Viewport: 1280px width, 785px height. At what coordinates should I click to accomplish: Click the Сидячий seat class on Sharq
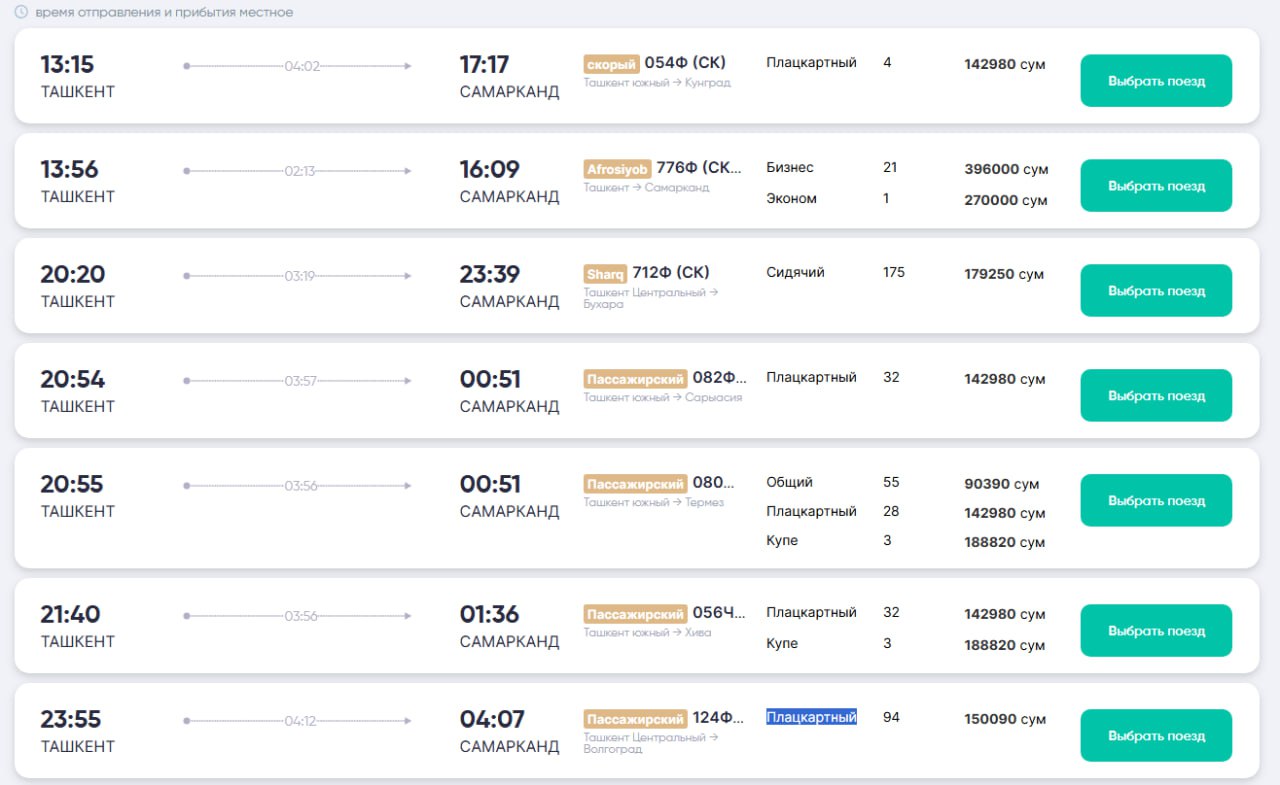click(795, 272)
